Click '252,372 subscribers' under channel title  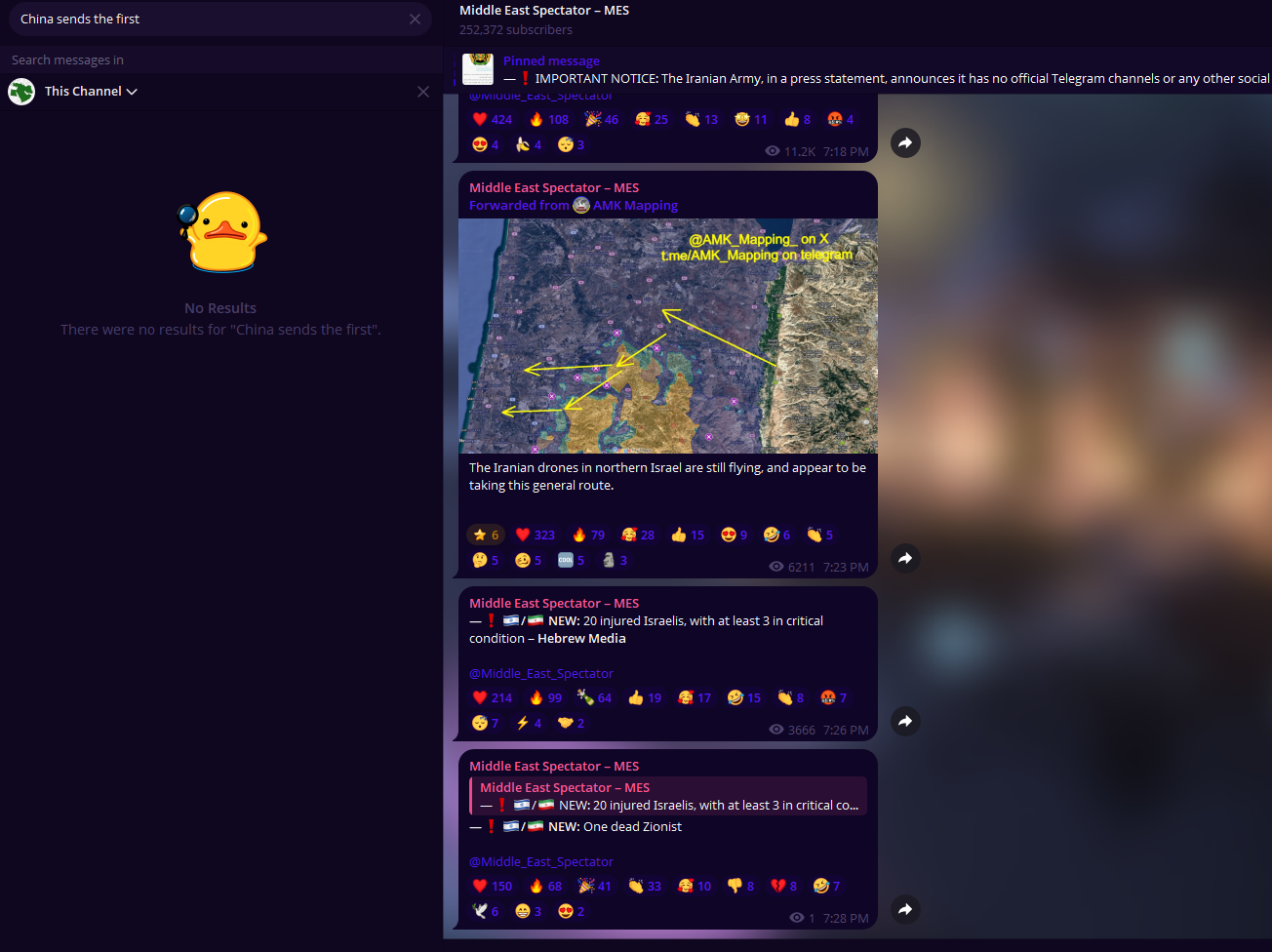516,30
